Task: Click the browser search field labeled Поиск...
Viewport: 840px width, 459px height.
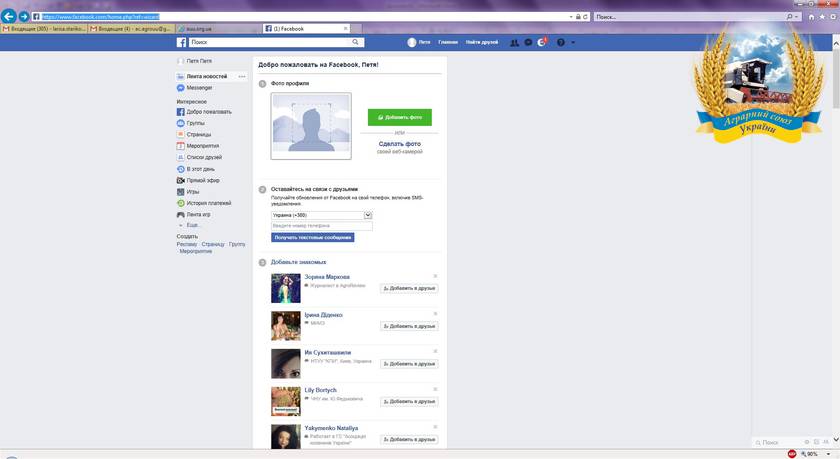Action: coord(689,17)
